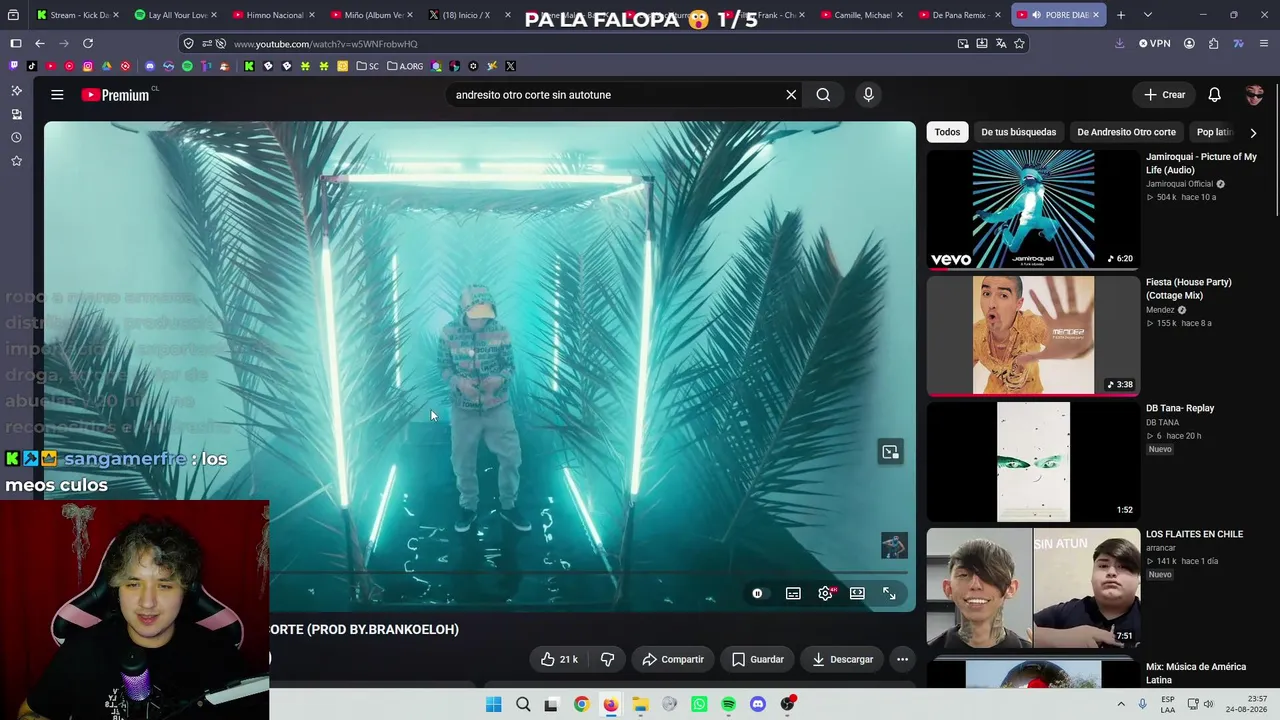Click the miniplayer icon on the video
The image size is (1280, 720).
pyautogui.click(x=890, y=452)
